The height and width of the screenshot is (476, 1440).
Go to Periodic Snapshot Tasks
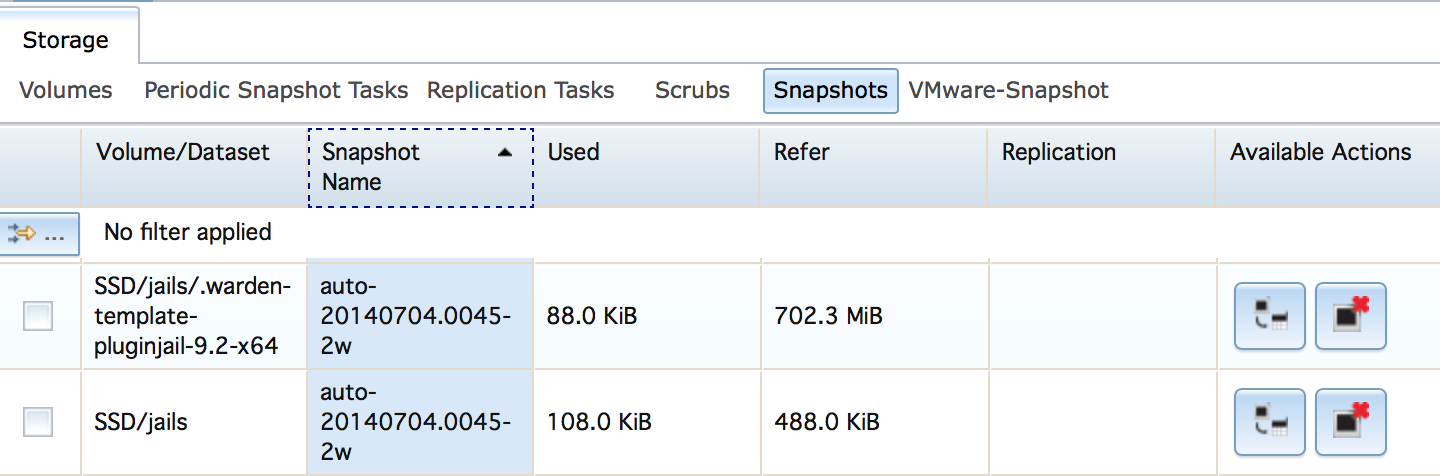276,90
